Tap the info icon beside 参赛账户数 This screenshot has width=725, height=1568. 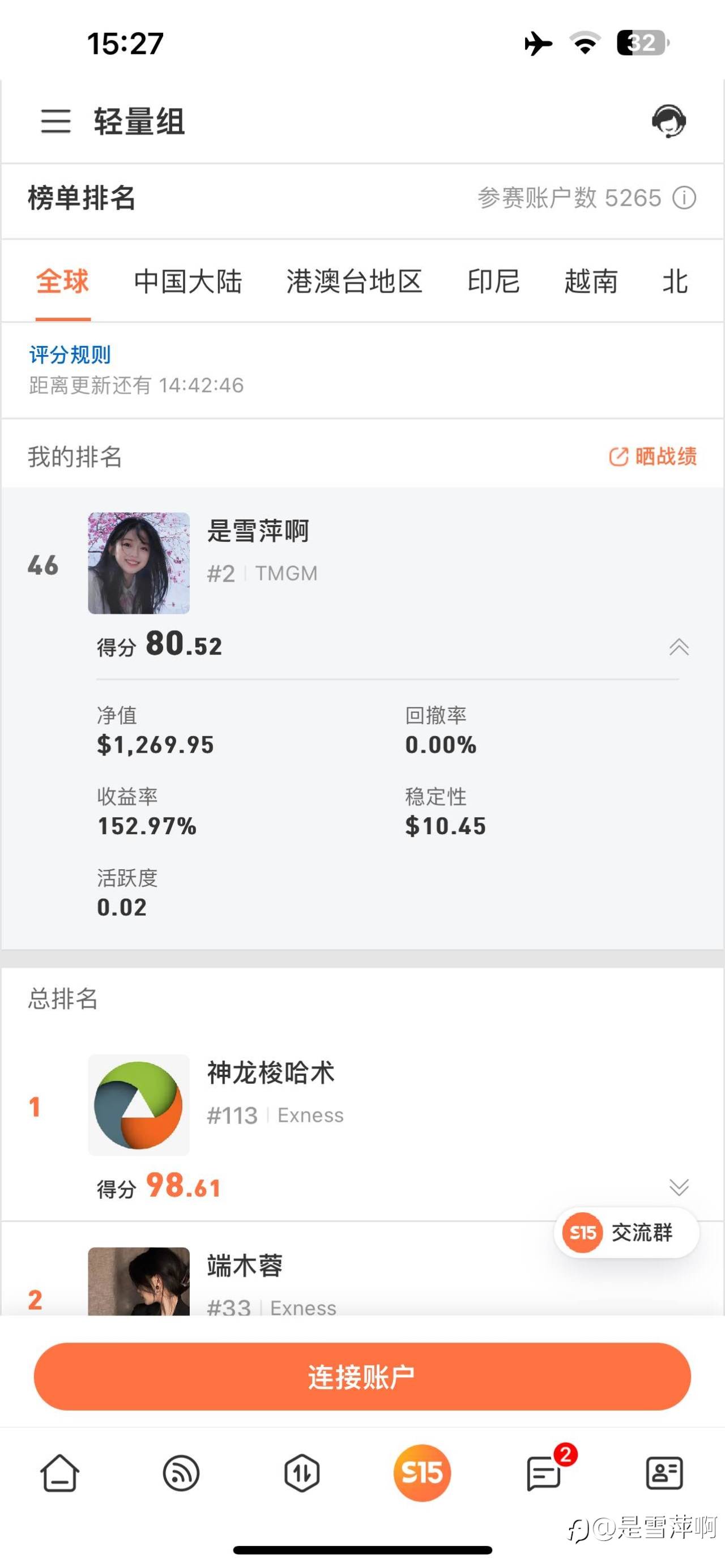[x=684, y=198]
